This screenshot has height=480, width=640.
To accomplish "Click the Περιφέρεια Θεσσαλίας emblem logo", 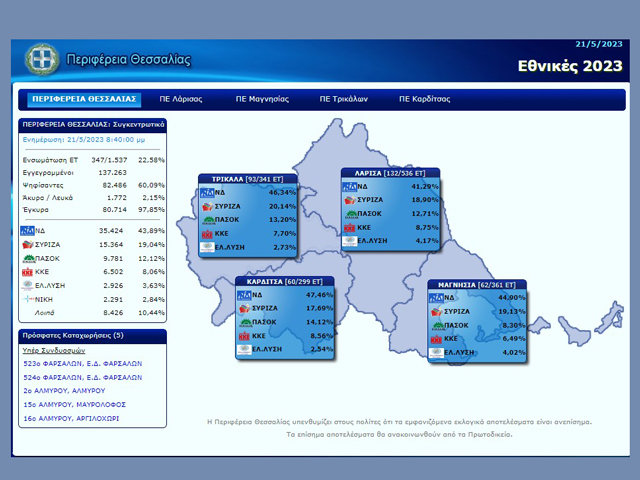I will point(42,59).
